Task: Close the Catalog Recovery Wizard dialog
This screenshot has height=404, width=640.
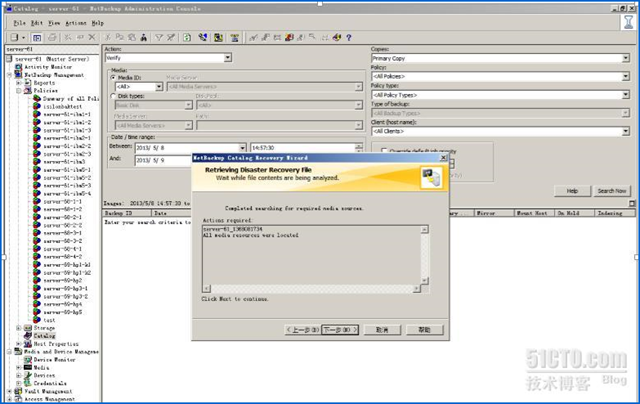Action: 443,158
